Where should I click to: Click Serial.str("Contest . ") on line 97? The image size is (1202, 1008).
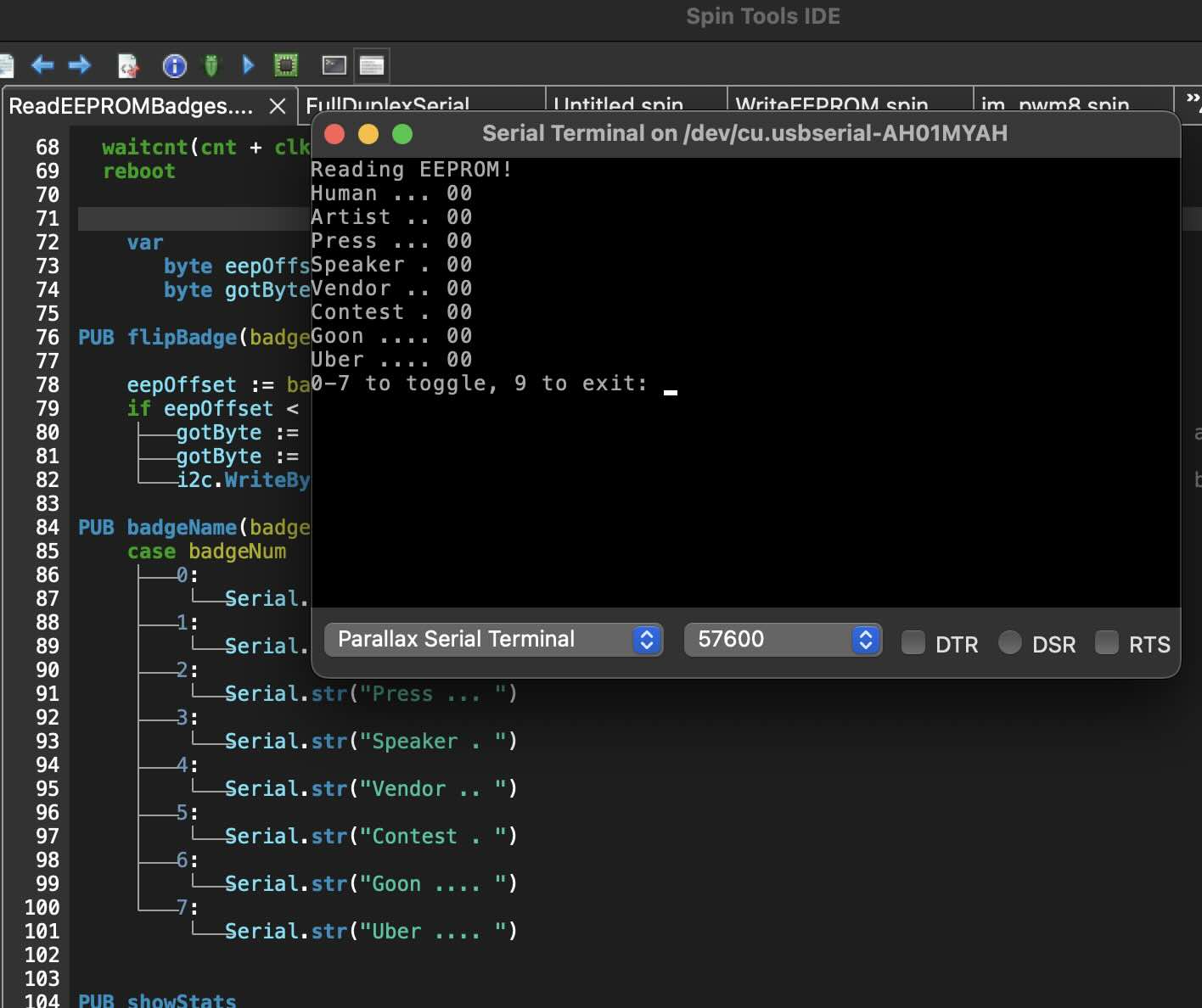pyautogui.click(x=371, y=837)
